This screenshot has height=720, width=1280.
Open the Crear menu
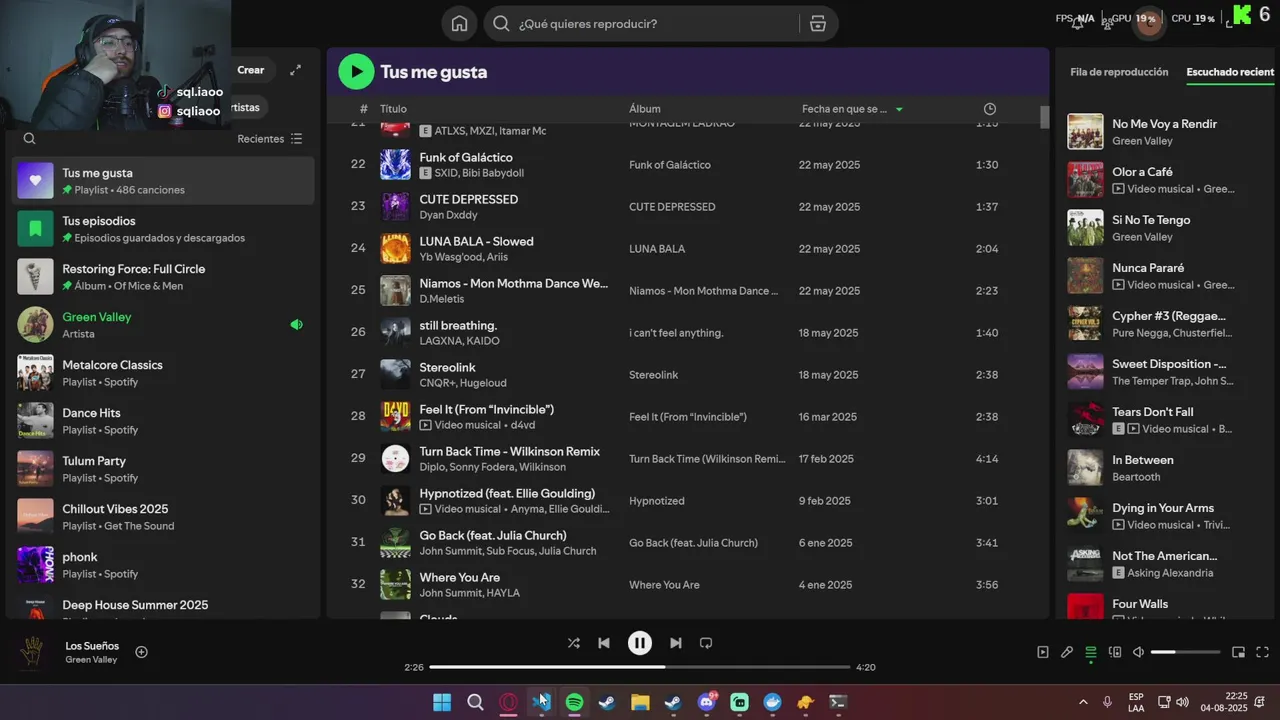coord(251,70)
